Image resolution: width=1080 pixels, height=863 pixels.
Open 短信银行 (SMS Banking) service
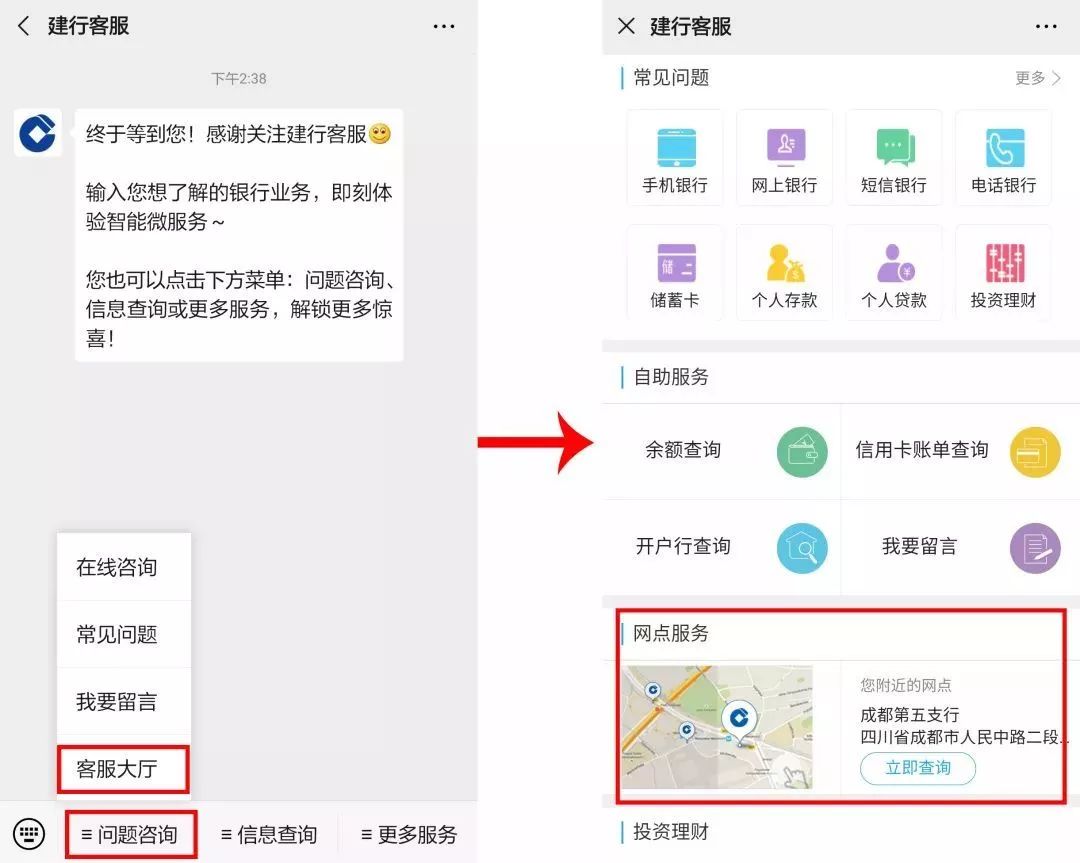pyautogui.click(x=894, y=157)
